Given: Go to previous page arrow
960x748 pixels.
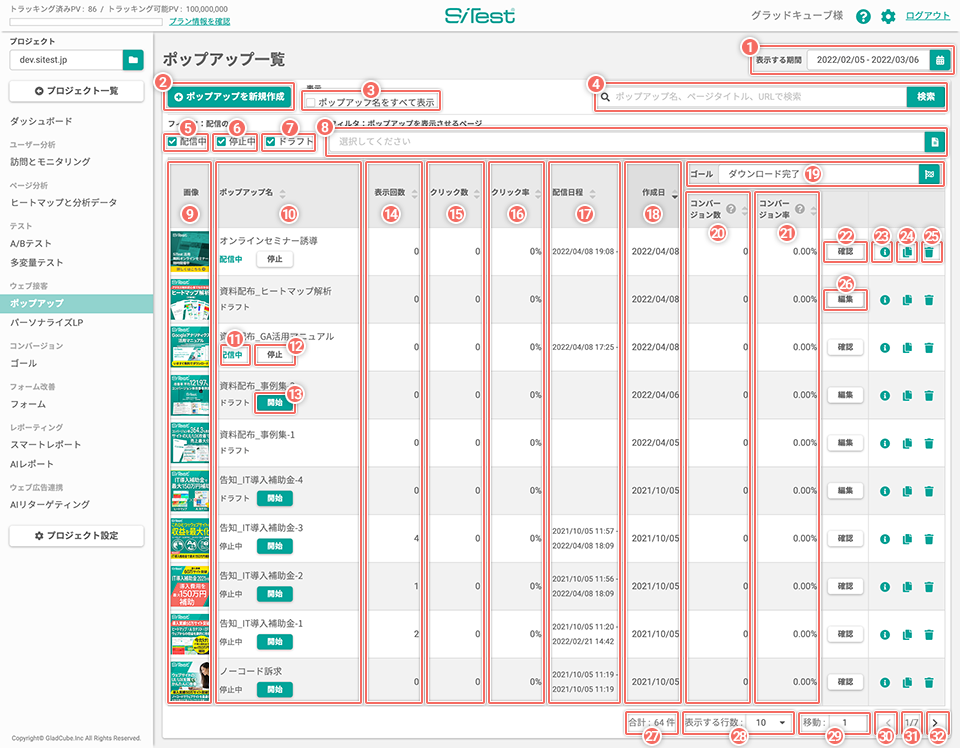Looking at the screenshot, I should (x=888, y=723).
